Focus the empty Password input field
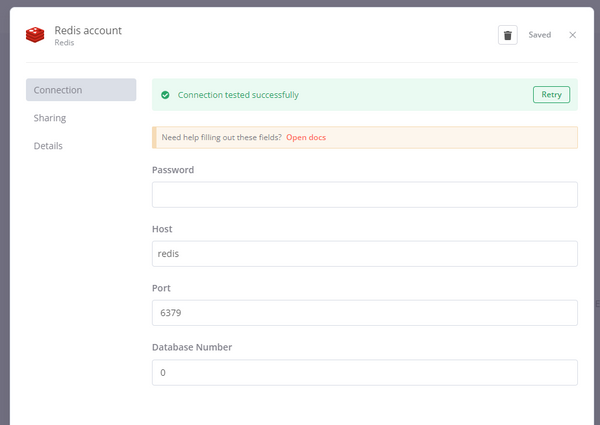The height and width of the screenshot is (425, 600). coord(365,195)
